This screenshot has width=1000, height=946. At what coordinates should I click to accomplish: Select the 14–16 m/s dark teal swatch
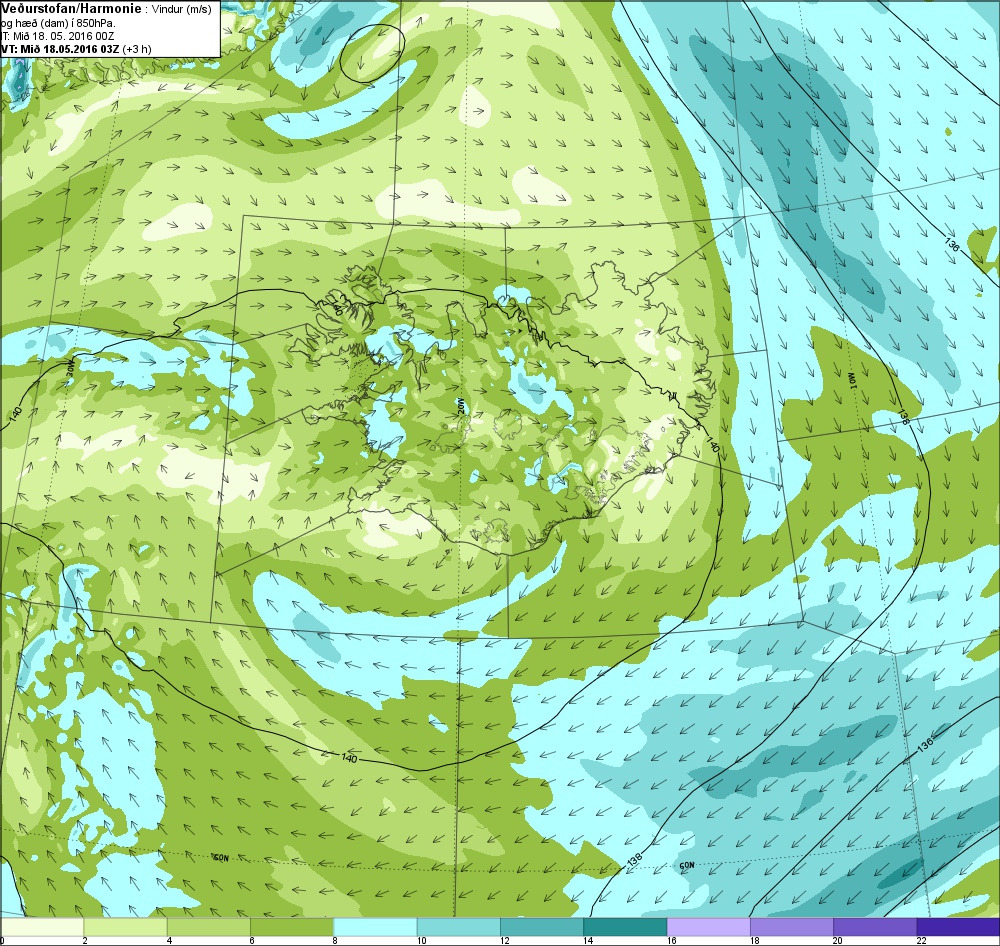click(x=626, y=926)
